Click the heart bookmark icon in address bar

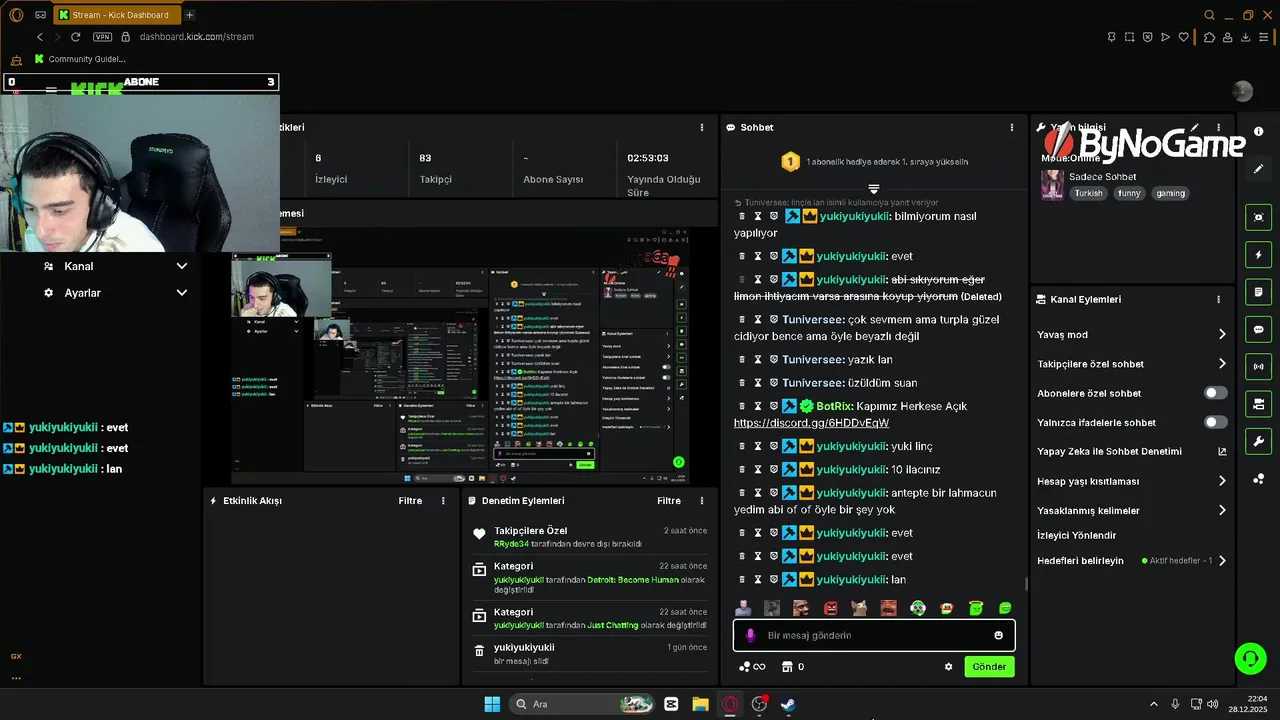pos(1184,37)
